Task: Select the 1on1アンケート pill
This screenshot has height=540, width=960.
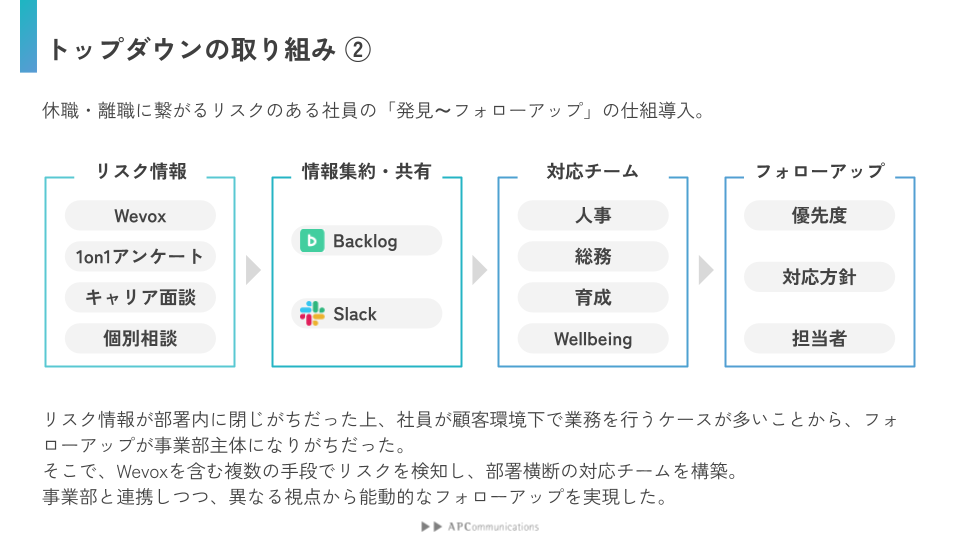Action: 140,257
